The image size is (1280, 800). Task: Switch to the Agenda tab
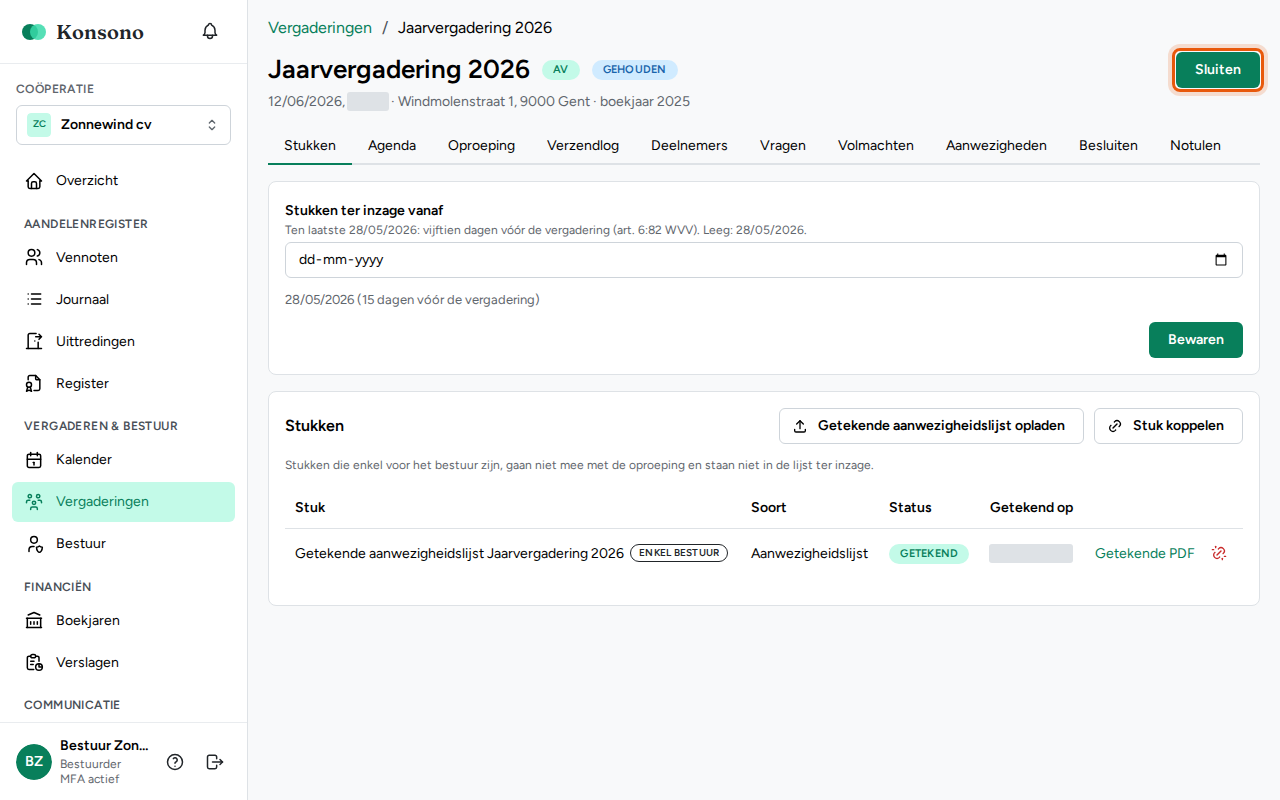coord(392,145)
